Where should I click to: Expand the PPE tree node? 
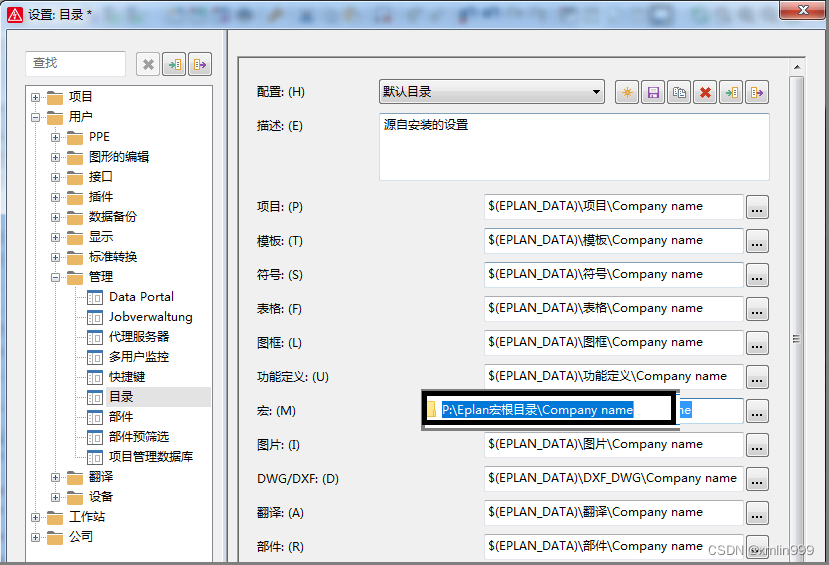(56, 137)
